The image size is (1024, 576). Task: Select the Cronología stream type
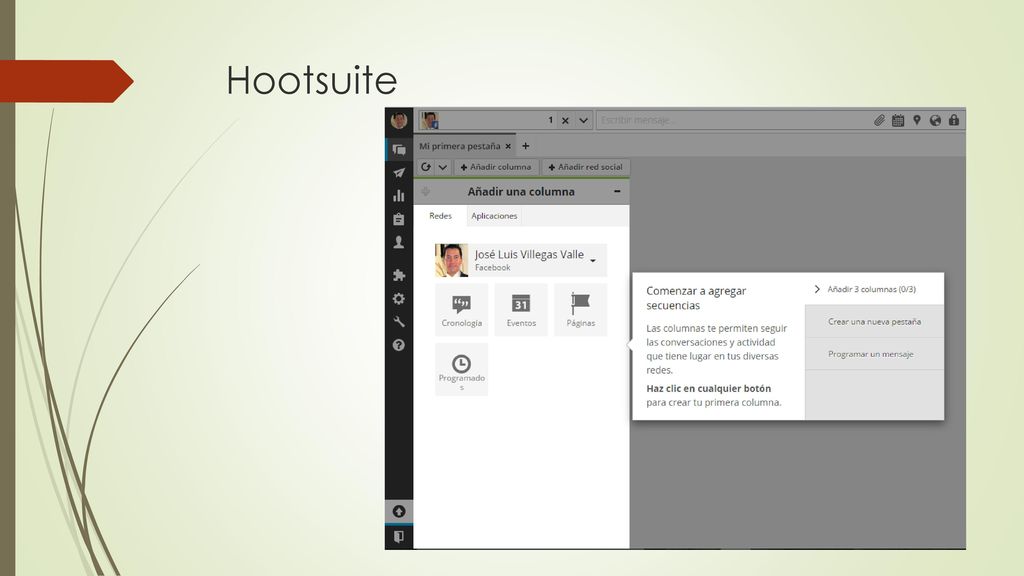click(x=462, y=310)
